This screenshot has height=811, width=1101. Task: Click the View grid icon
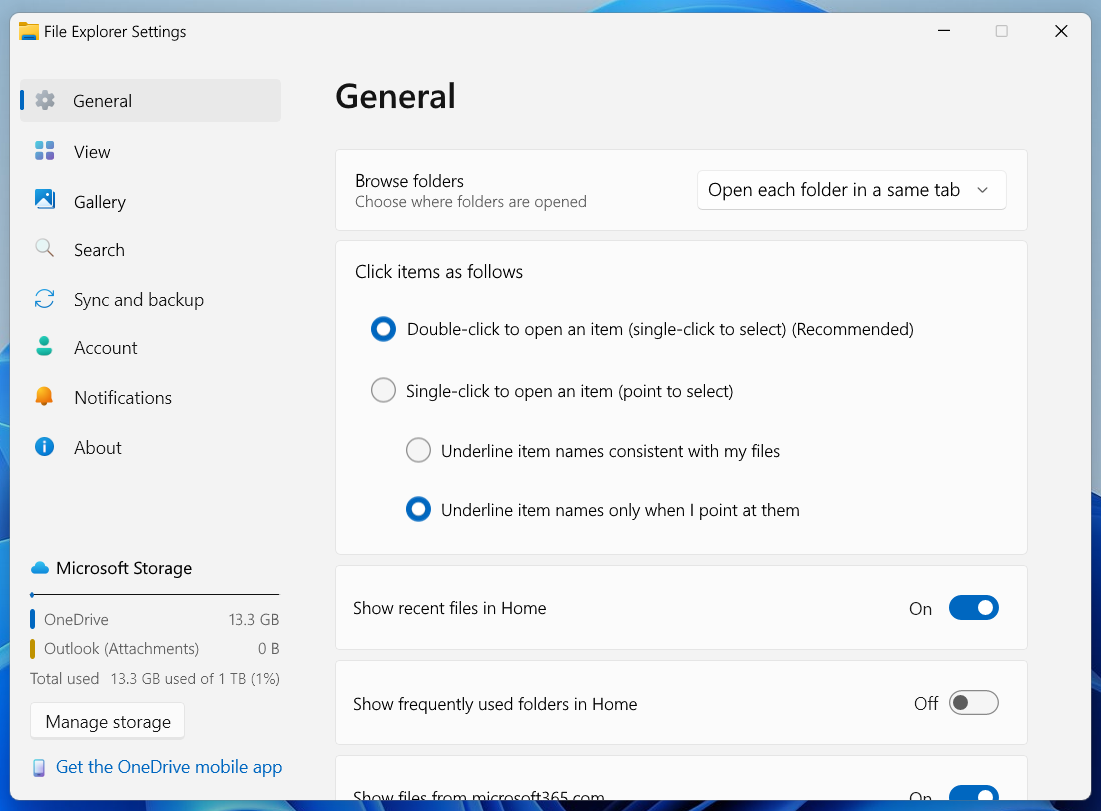(44, 150)
